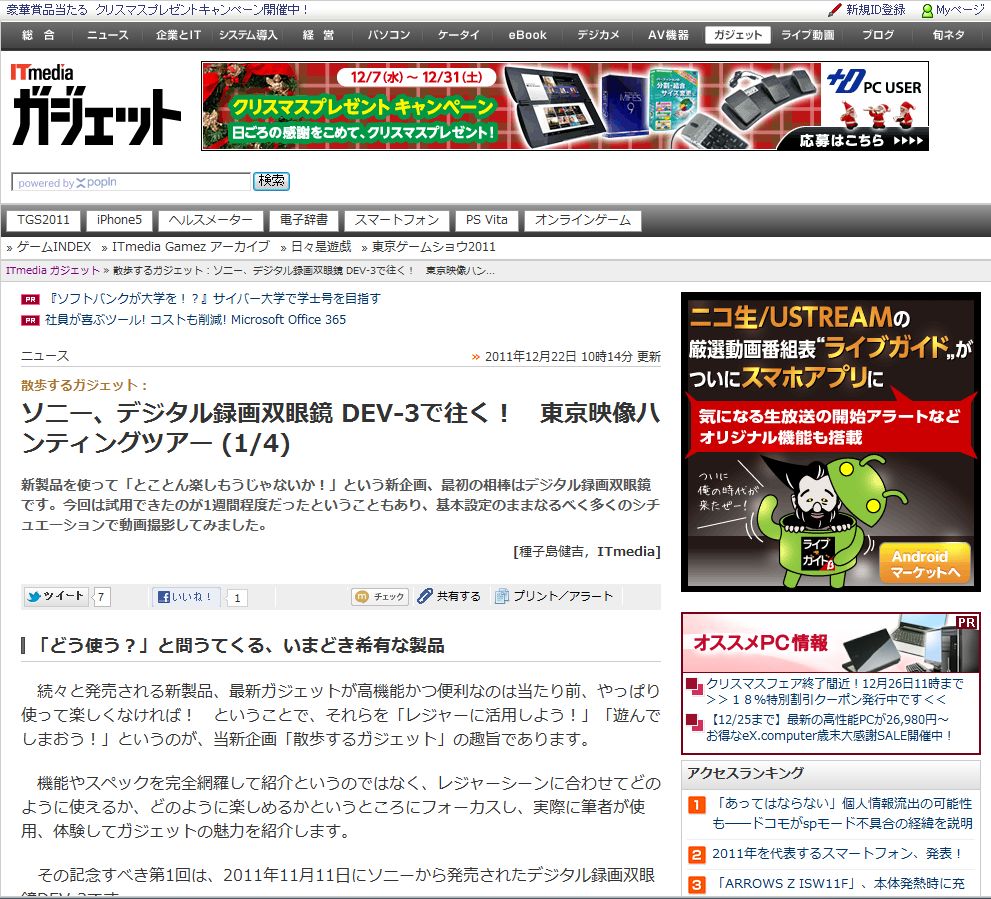Open 経営 navigation item
Image resolution: width=991 pixels, height=899 pixels.
(x=319, y=35)
